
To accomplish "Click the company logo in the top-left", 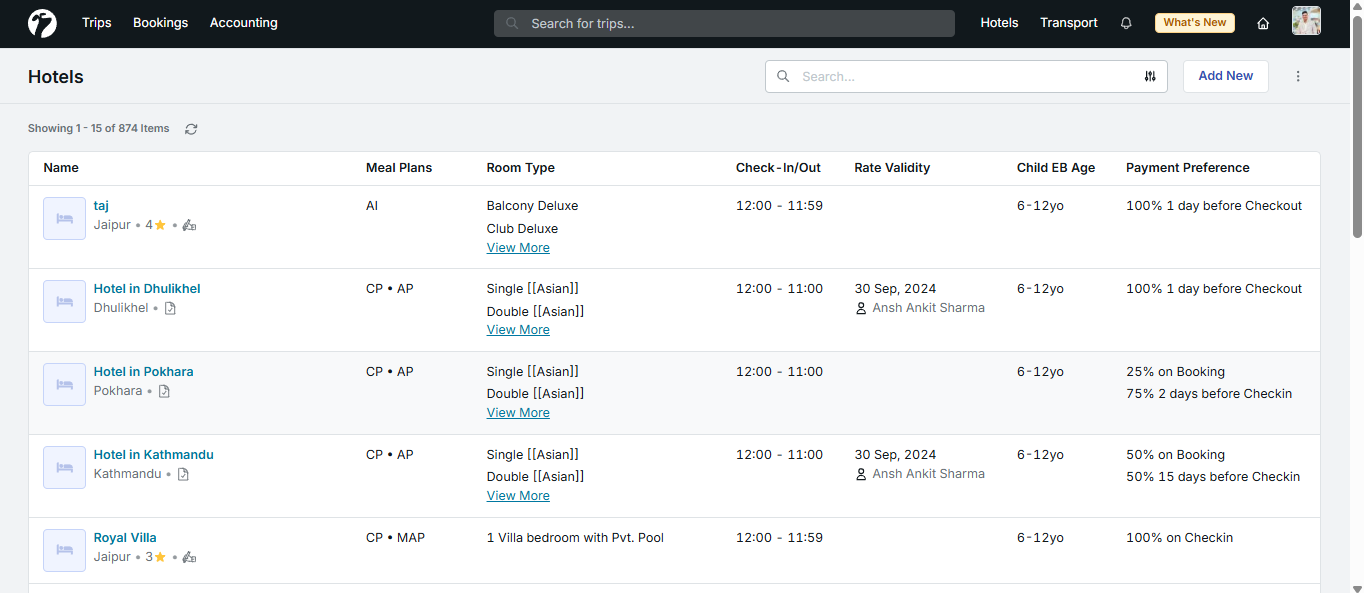I will pyautogui.click(x=41, y=22).
